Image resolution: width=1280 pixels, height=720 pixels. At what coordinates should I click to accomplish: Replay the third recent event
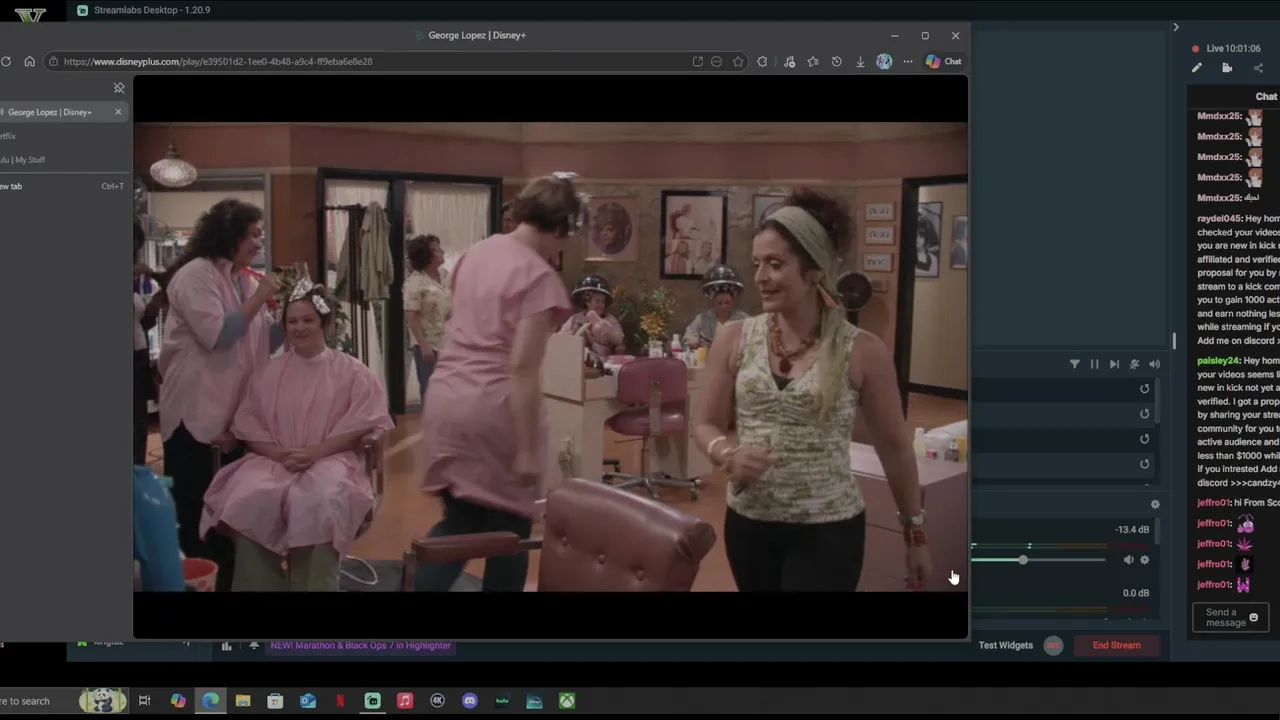pyautogui.click(x=1145, y=439)
